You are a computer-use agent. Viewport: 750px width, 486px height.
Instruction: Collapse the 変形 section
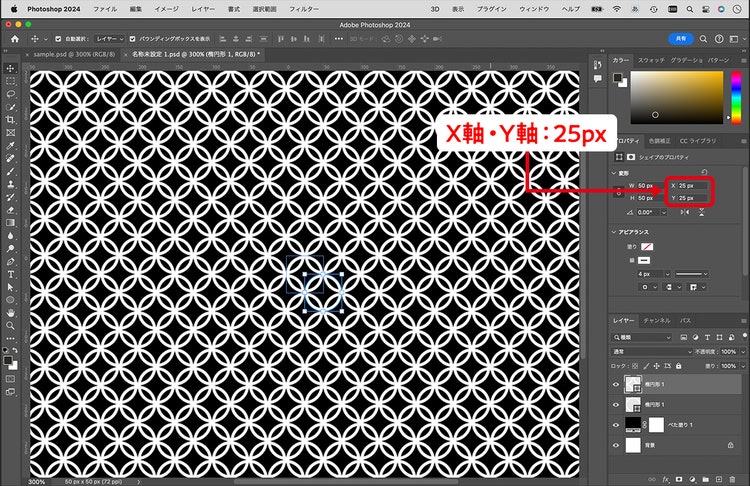click(x=614, y=173)
